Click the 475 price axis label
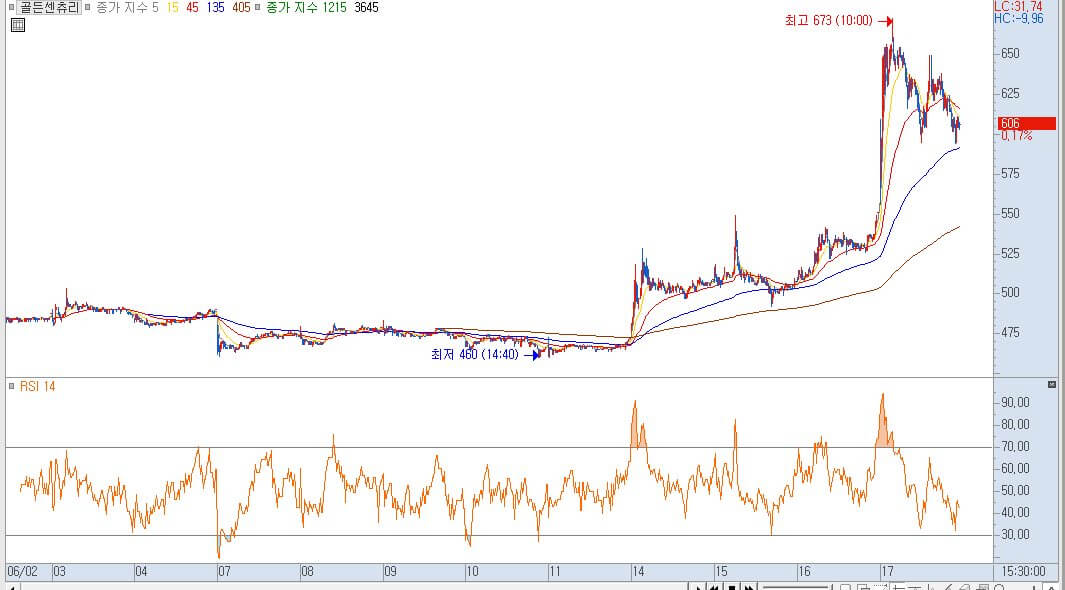This screenshot has height=590, width=1065. click(1010, 333)
